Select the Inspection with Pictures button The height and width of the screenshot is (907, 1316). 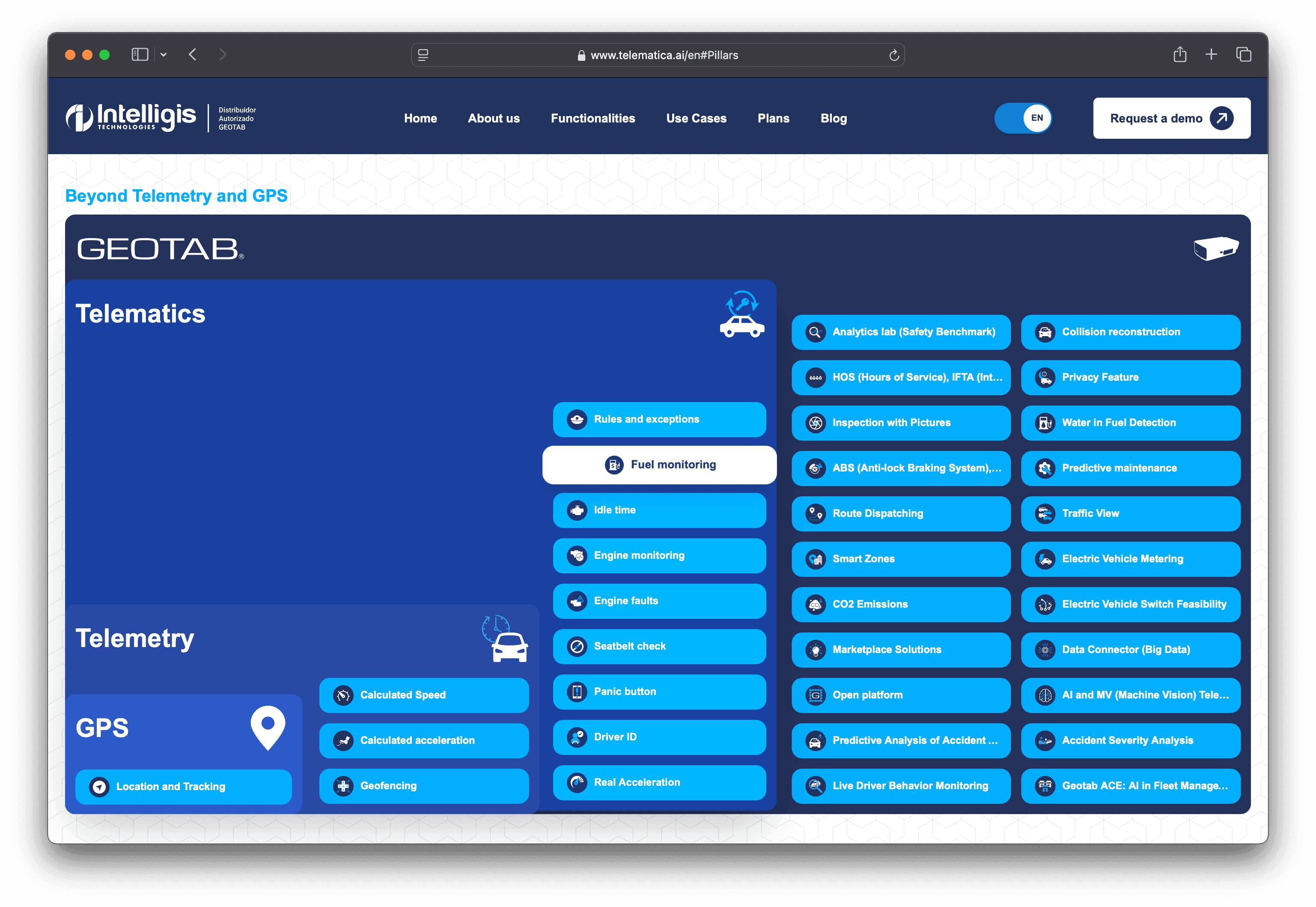901,423
